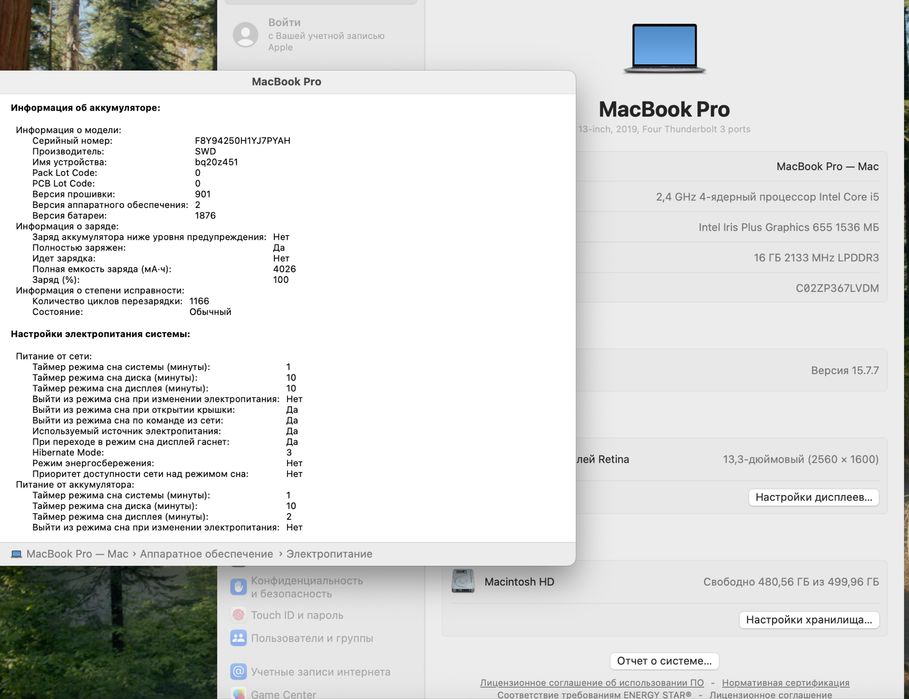
Task: Click 'Hibernate Mode:' row label
Action: click(x=68, y=452)
